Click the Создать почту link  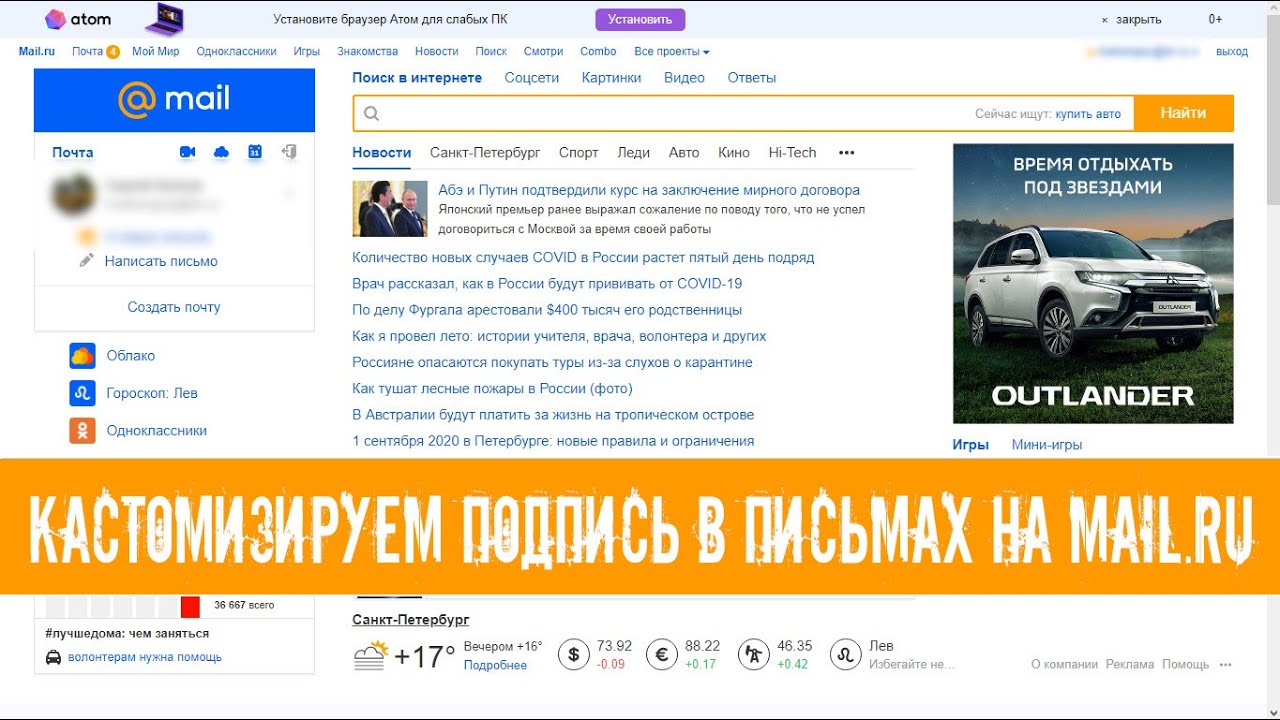point(174,307)
